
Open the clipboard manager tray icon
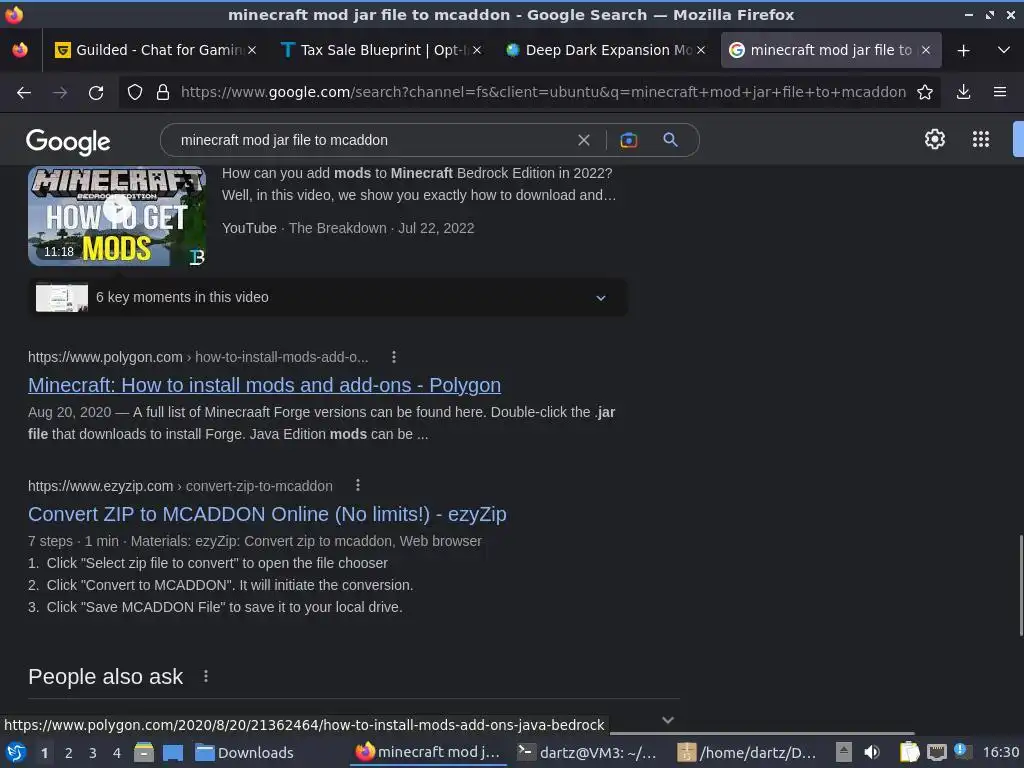[x=909, y=752]
